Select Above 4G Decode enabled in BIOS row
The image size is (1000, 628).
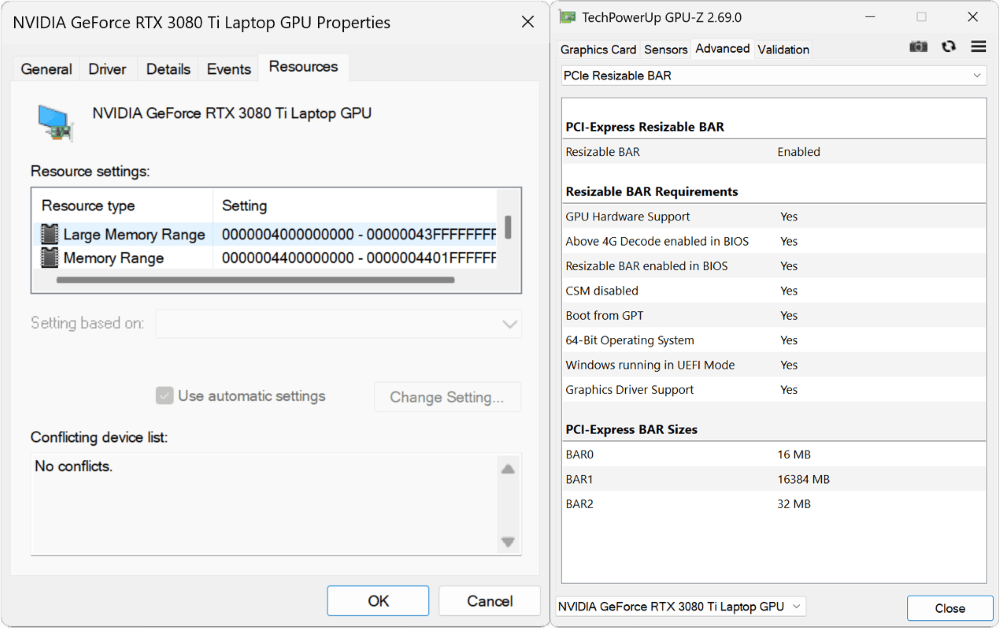tap(774, 241)
